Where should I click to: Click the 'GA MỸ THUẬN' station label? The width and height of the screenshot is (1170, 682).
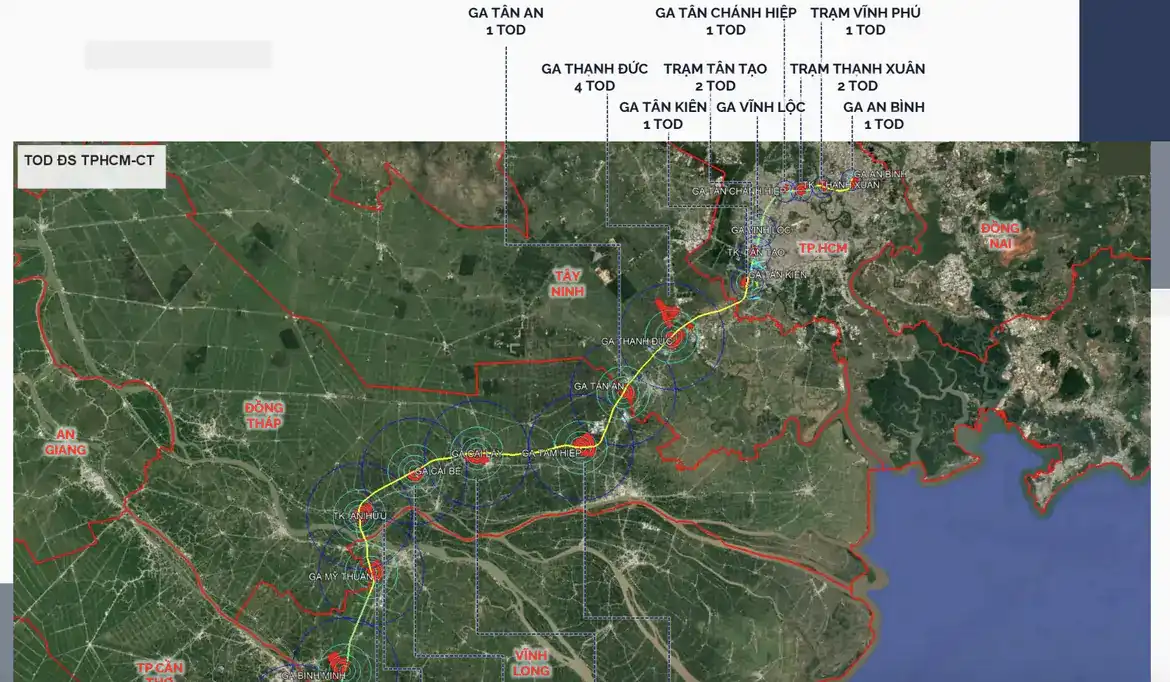340,577
